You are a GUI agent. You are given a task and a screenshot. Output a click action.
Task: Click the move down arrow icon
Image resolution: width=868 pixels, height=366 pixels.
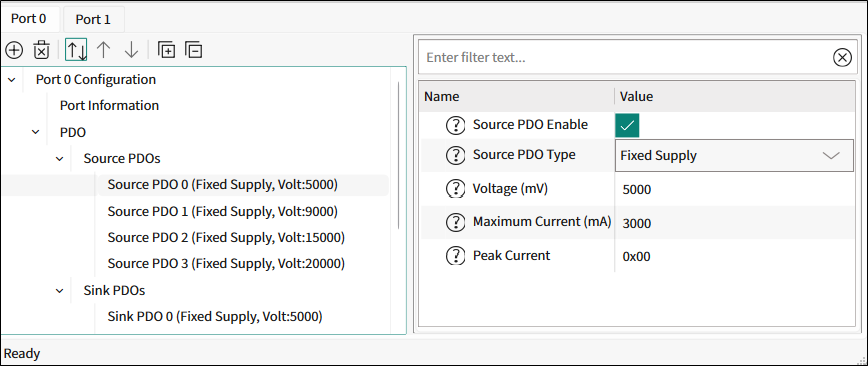(x=131, y=50)
